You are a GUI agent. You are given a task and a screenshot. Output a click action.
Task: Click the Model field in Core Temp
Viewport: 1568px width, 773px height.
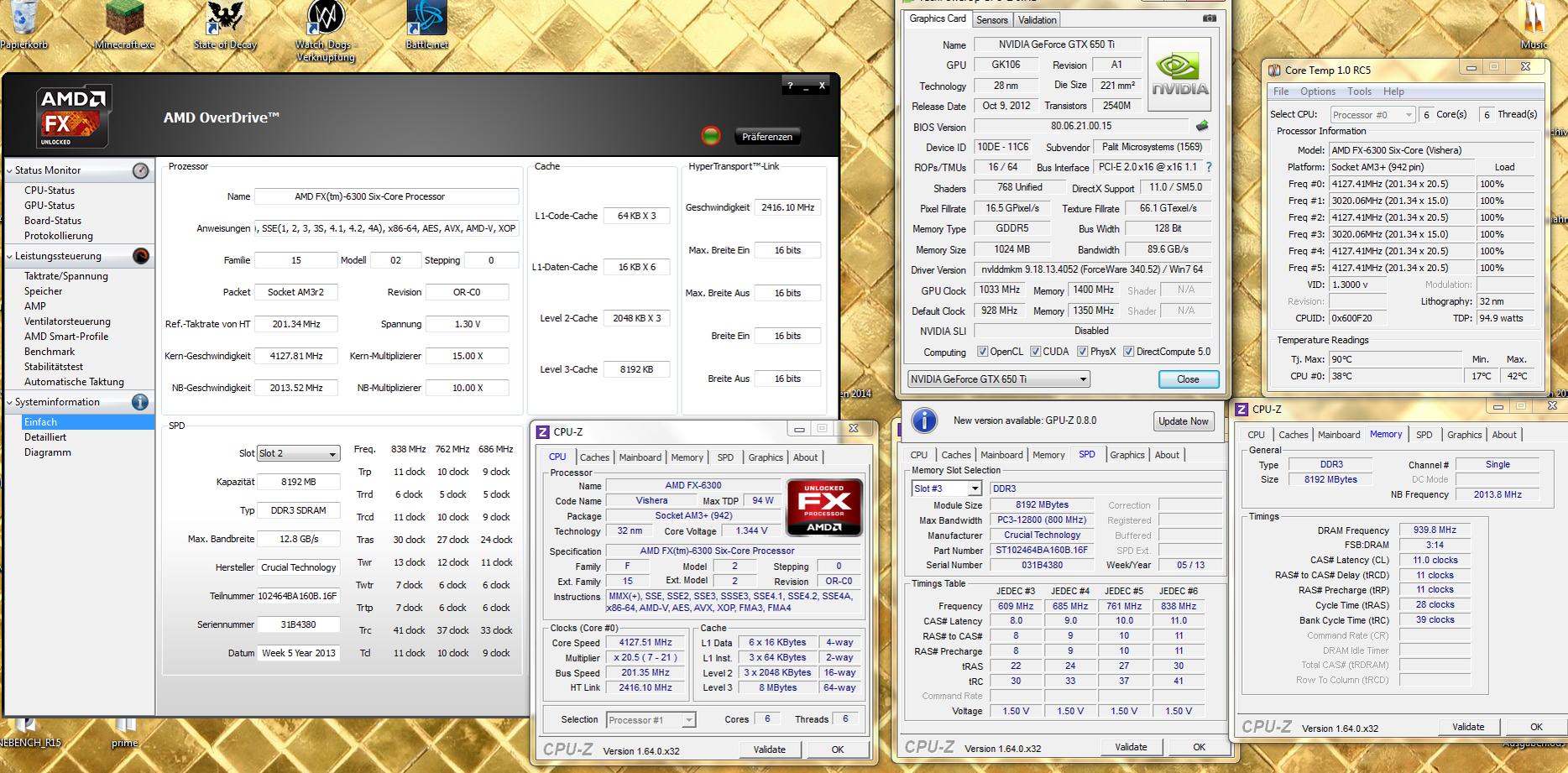coord(1432,150)
